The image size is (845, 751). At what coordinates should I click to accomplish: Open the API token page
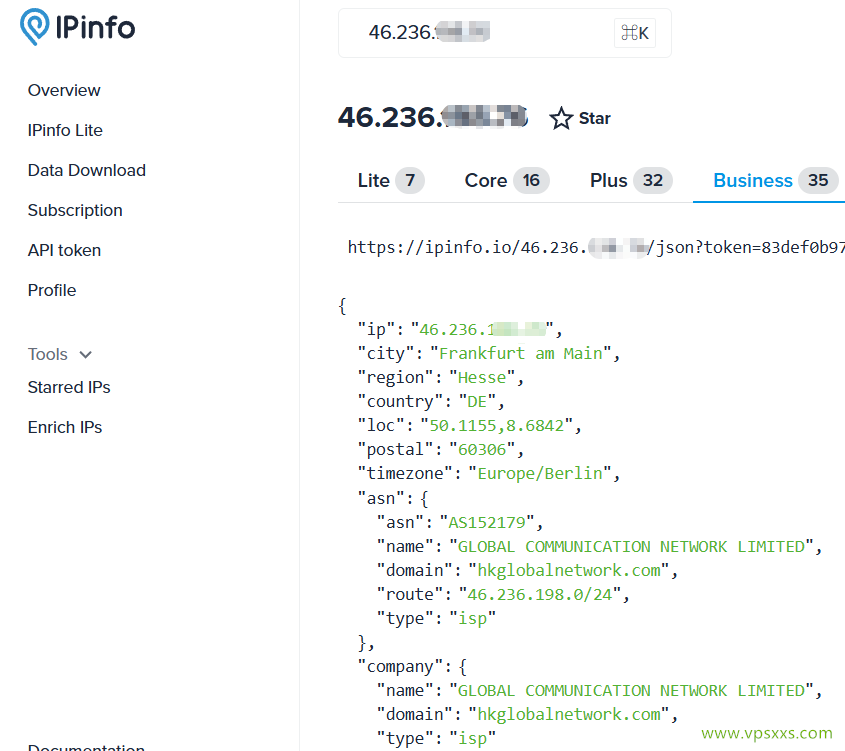pyautogui.click(x=64, y=250)
